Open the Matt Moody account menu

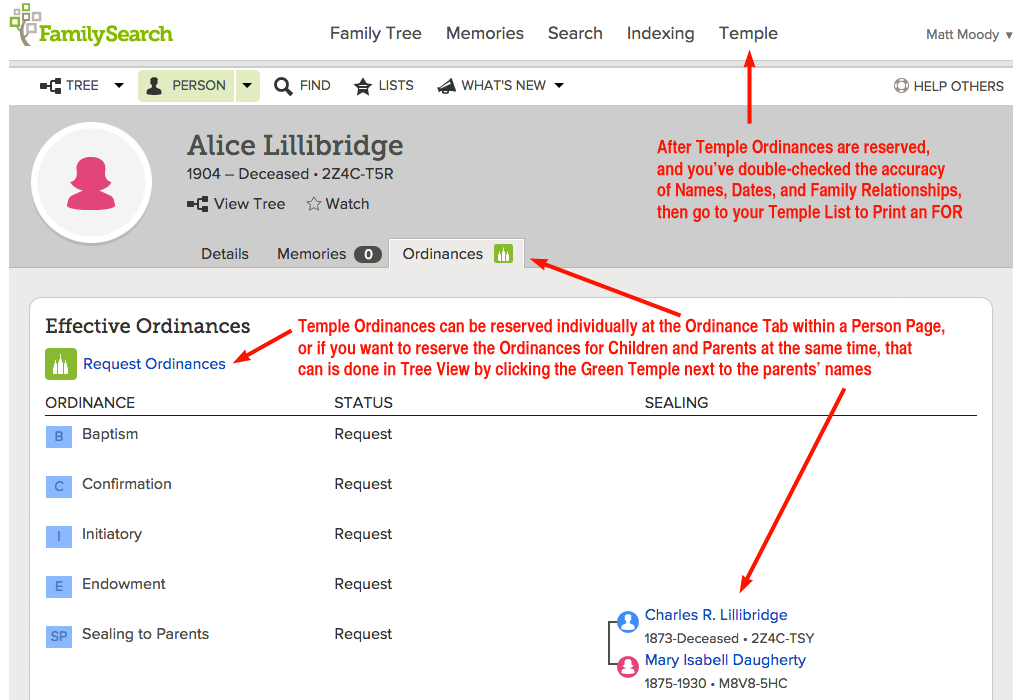click(969, 34)
